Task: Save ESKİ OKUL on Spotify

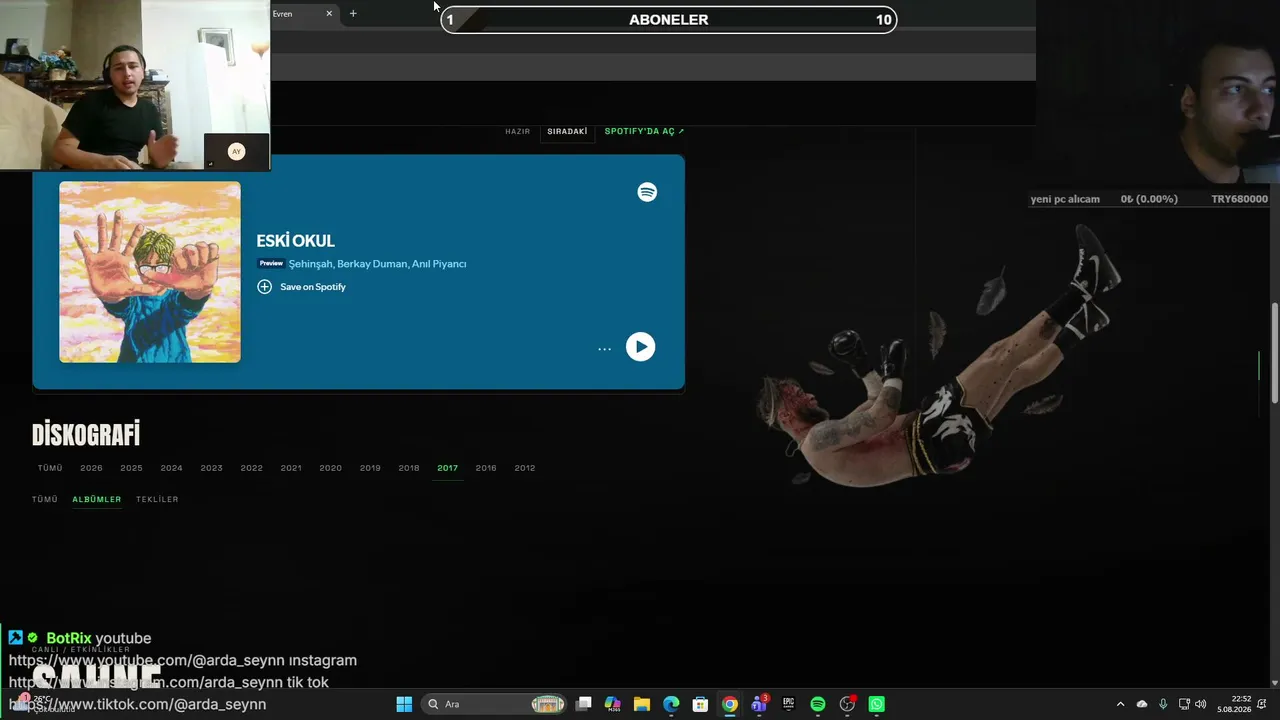Action: [301, 287]
